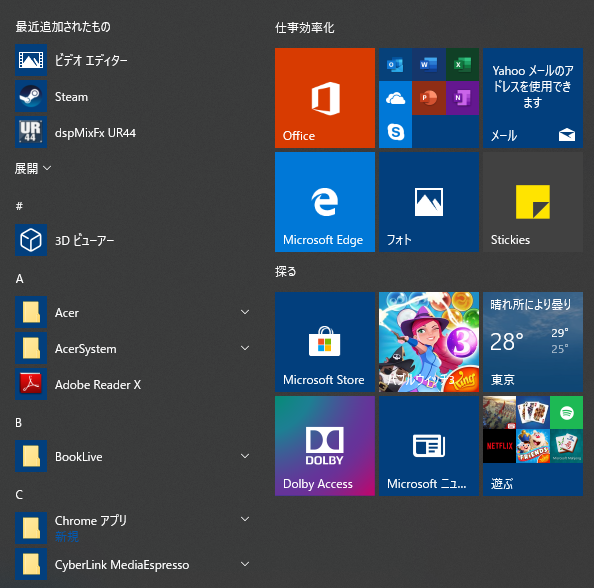Open Excel from the Office tile group
Image resolution: width=594 pixels, height=588 pixels.
[462, 64]
